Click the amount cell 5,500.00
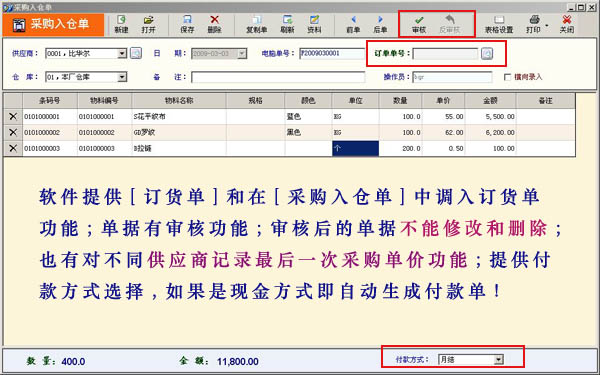Viewport: 600px width, 375px height. pos(490,116)
